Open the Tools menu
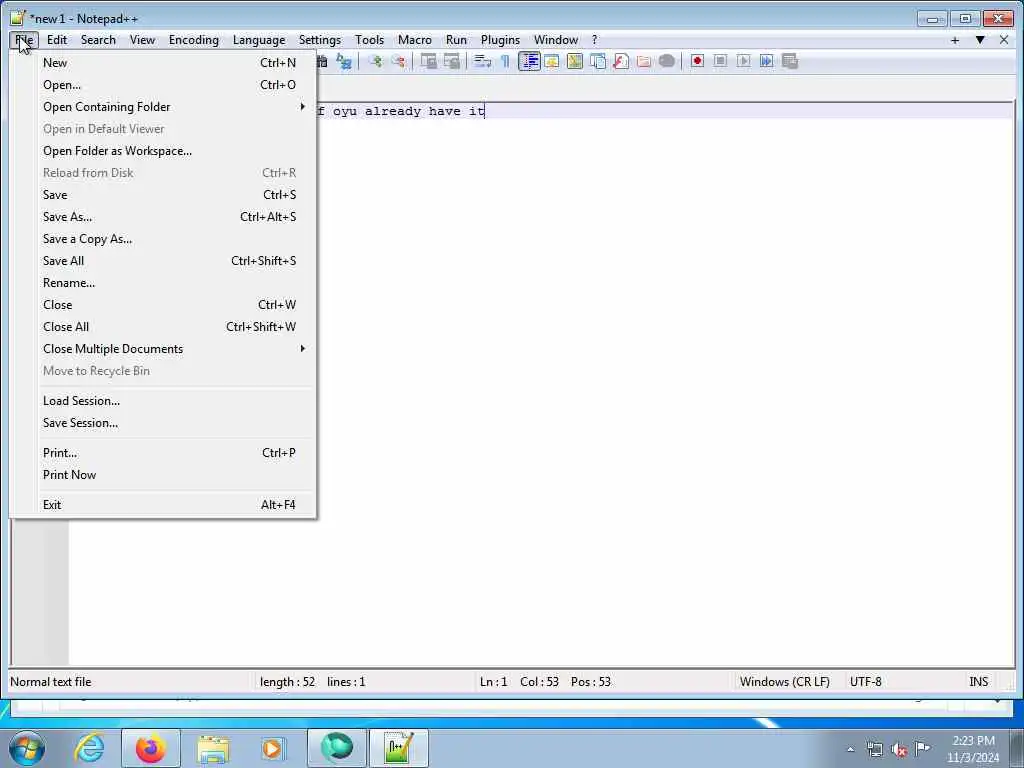 click(x=370, y=40)
